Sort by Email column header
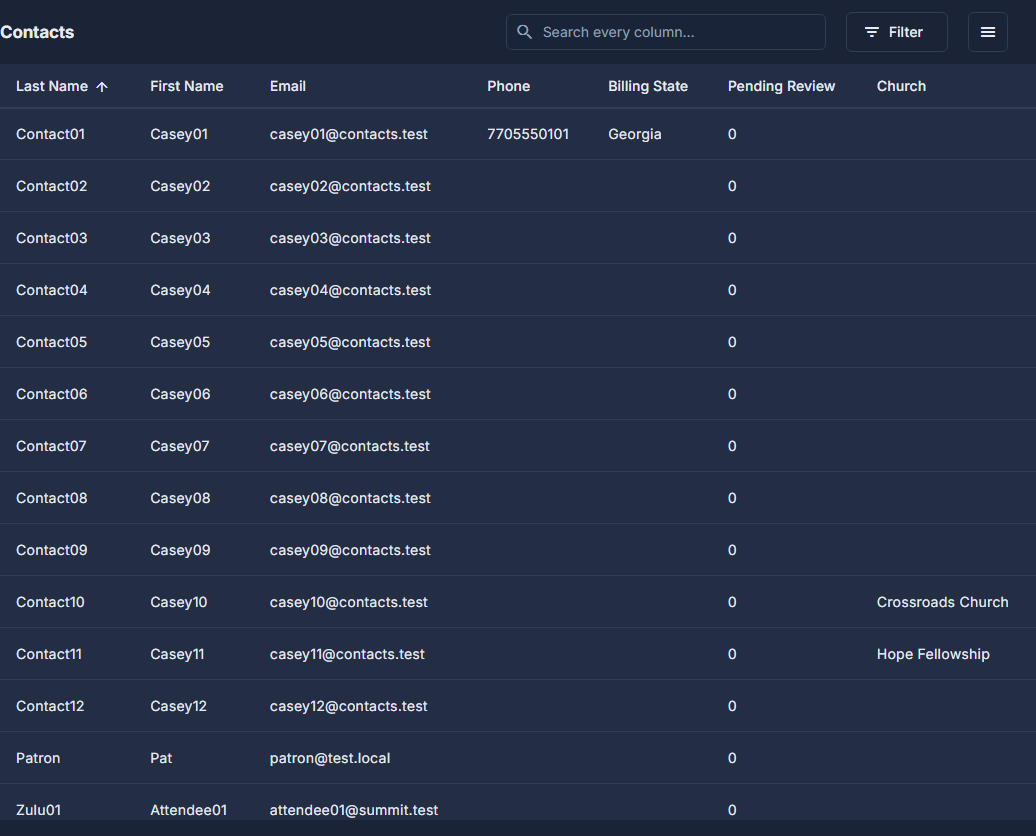Image resolution: width=1036 pixels, height=836 pixels. click(x=287, y=87)
